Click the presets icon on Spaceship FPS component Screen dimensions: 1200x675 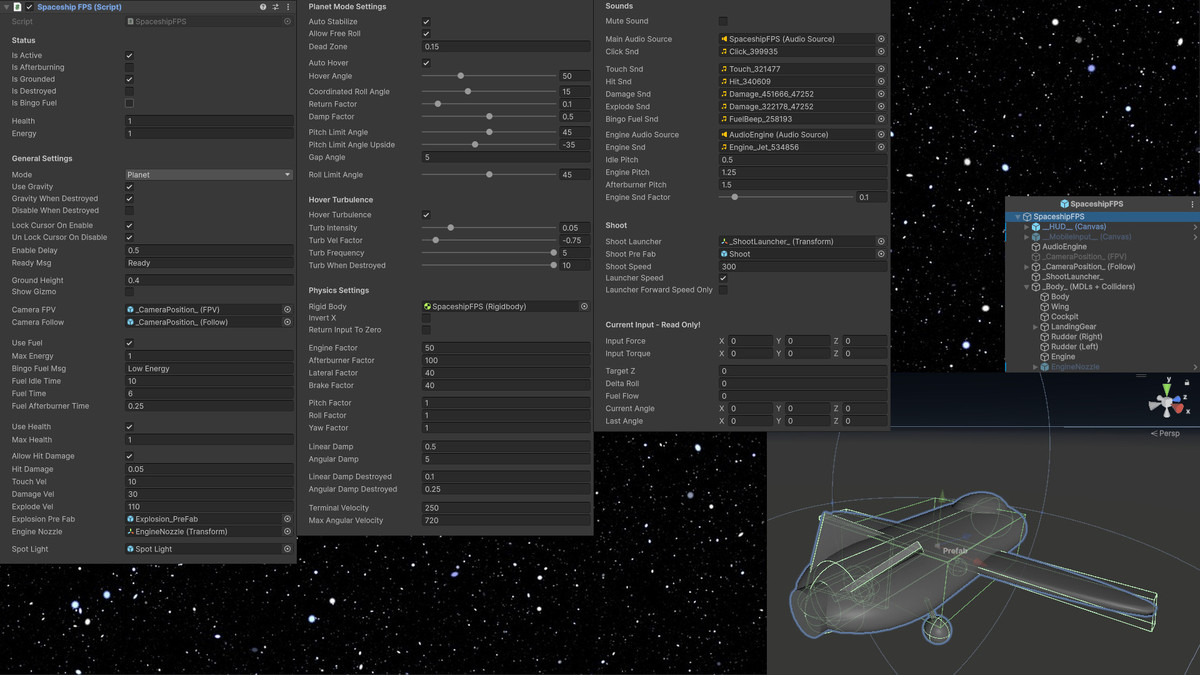pos(275,7)
